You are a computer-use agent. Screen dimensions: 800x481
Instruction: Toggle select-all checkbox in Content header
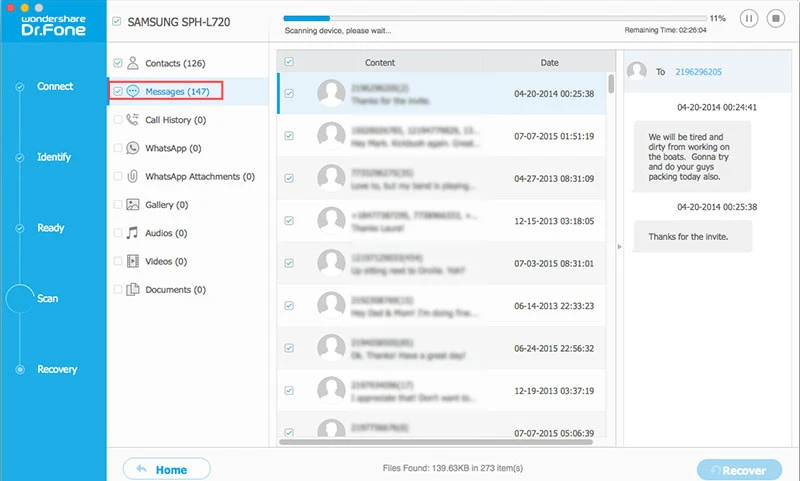(289, 62)
